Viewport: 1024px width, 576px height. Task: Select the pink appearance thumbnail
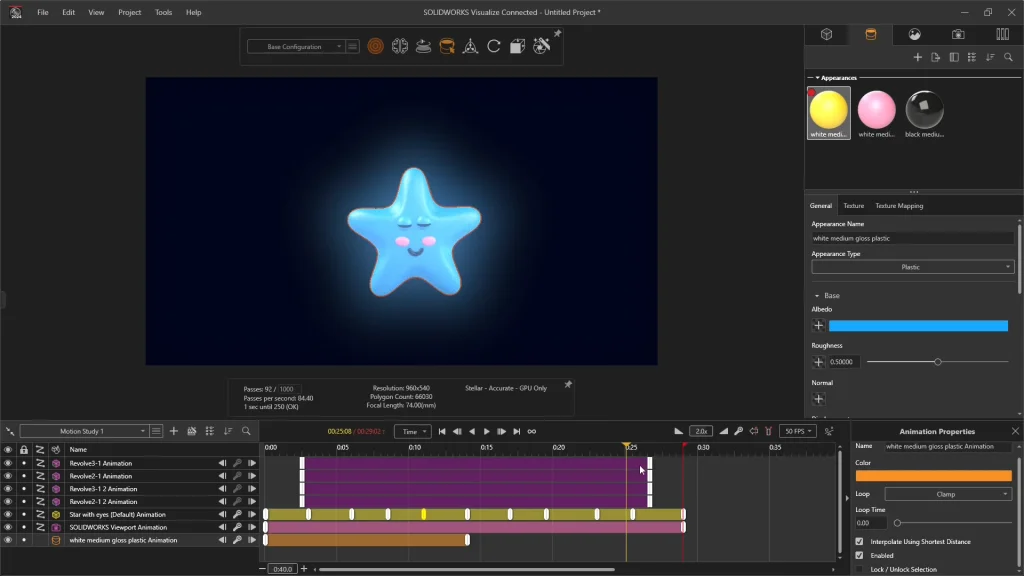(876, 109)
